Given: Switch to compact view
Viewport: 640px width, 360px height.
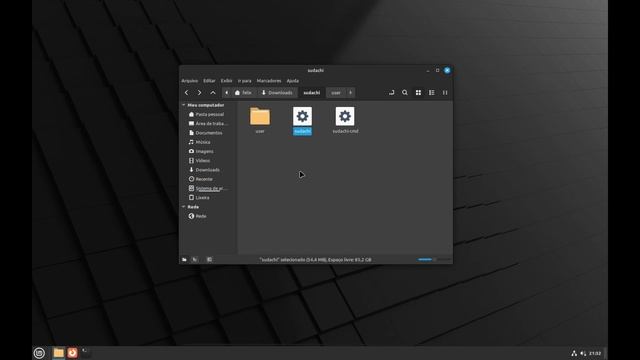Looking at the screenshot, I should coord(445,93).
